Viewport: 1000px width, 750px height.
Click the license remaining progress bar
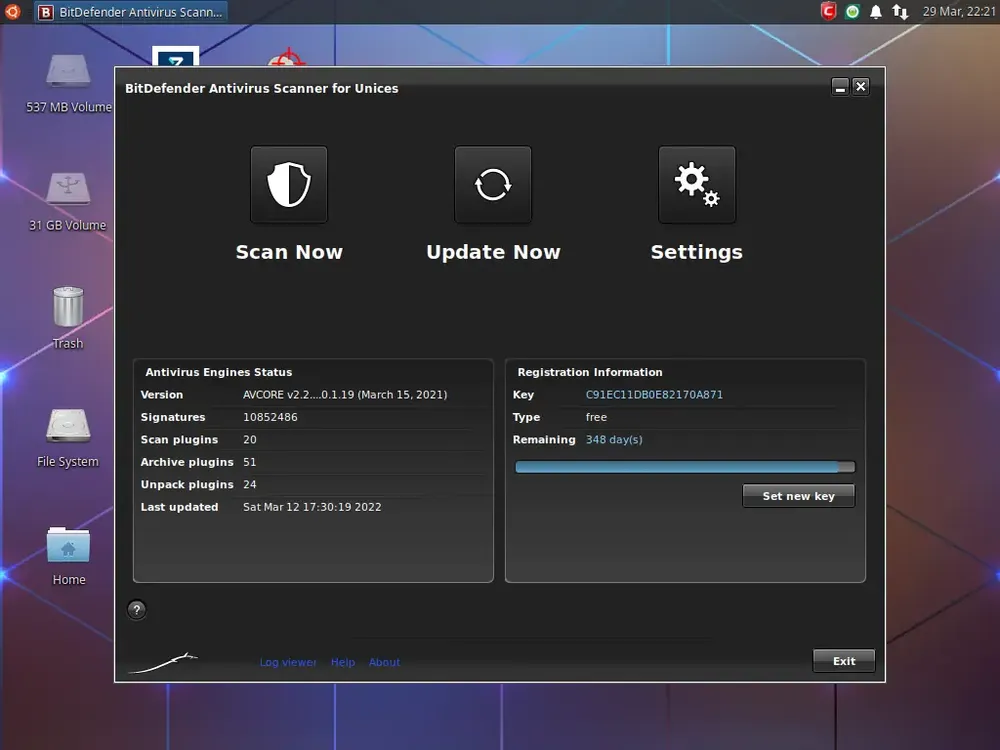[685, 467]
